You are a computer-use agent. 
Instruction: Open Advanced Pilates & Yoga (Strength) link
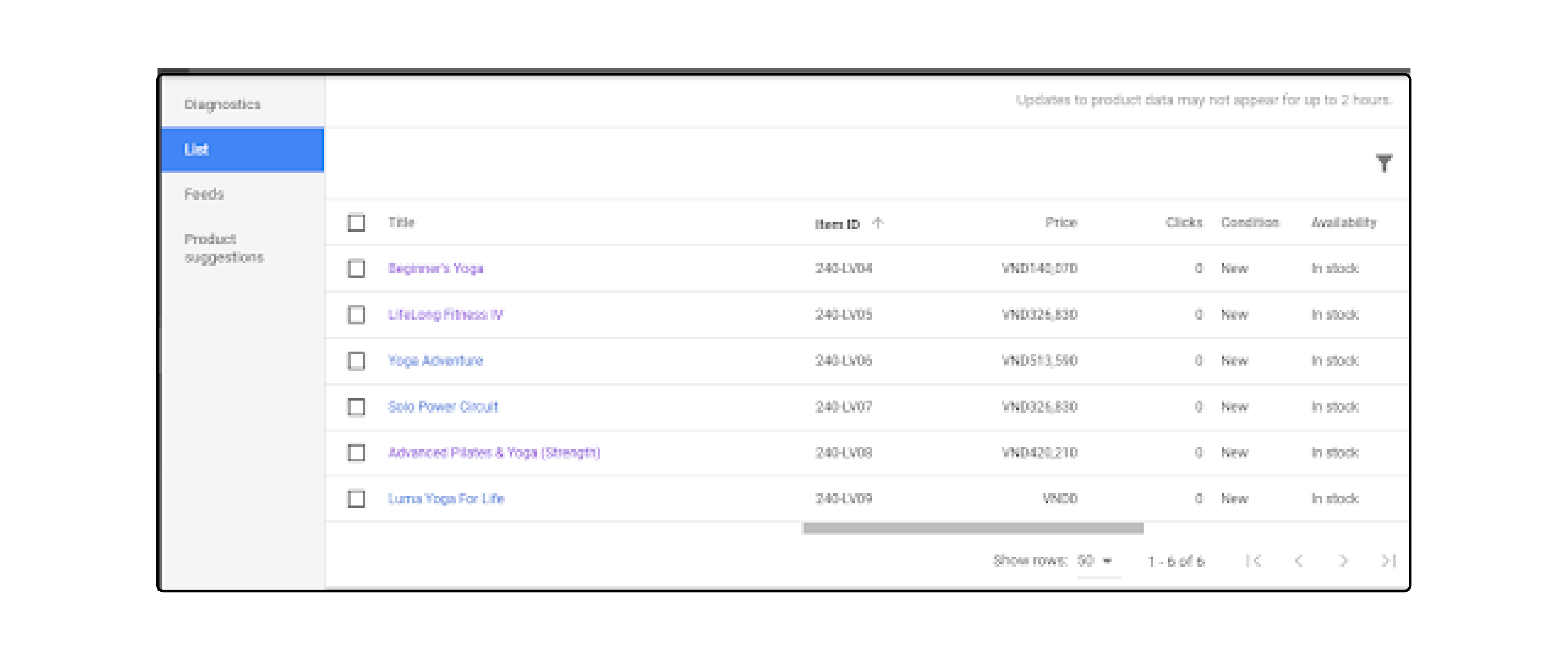(493, 453)
